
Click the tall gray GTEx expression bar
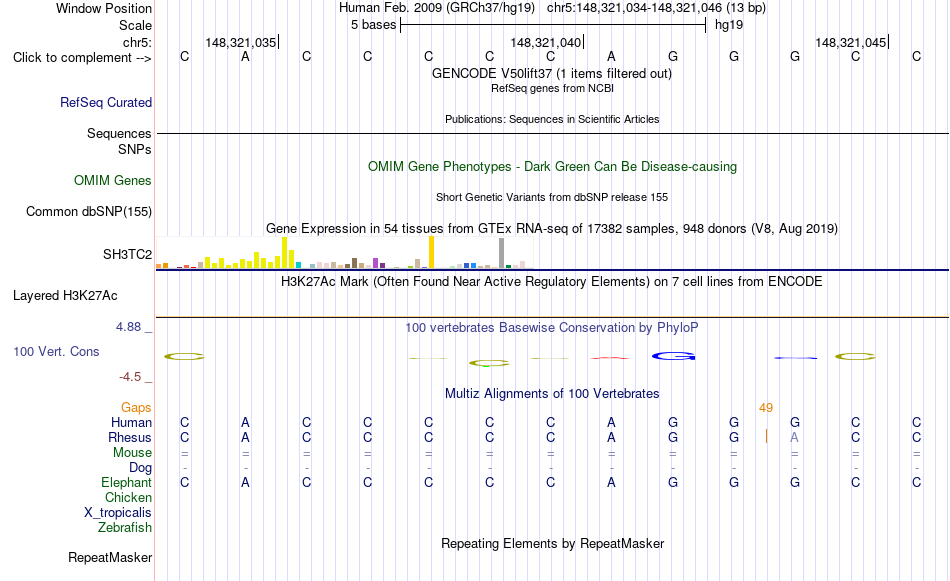pyautogui.click(x=501, y=253)
